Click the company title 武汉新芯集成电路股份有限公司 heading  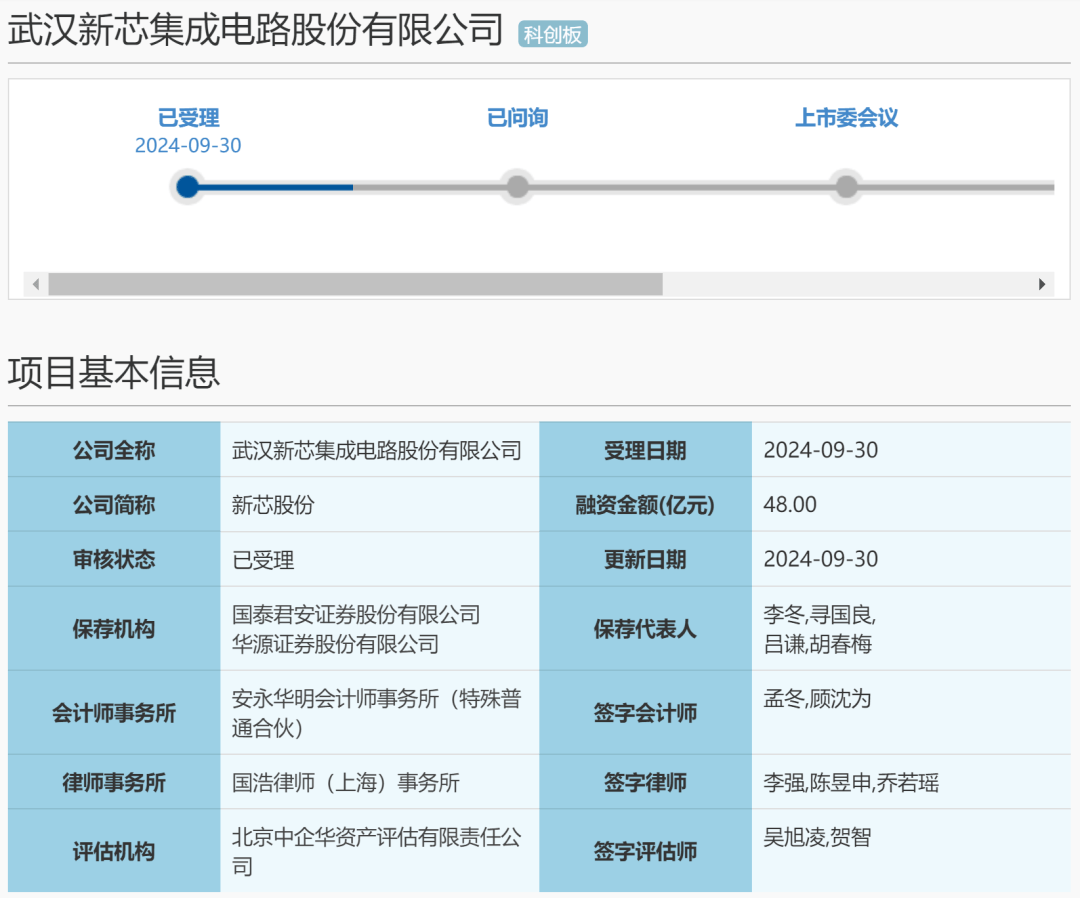click(x=256, y=30)
